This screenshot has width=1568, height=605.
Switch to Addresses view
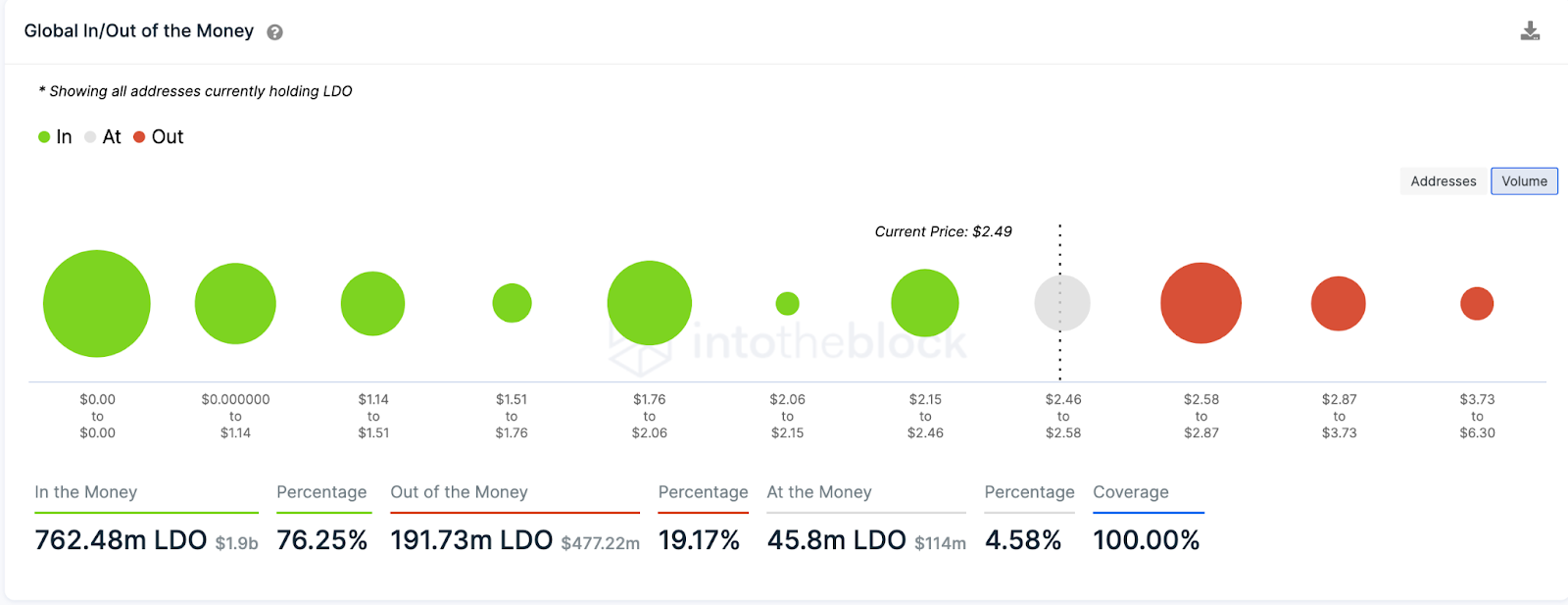click(1443, 181)
